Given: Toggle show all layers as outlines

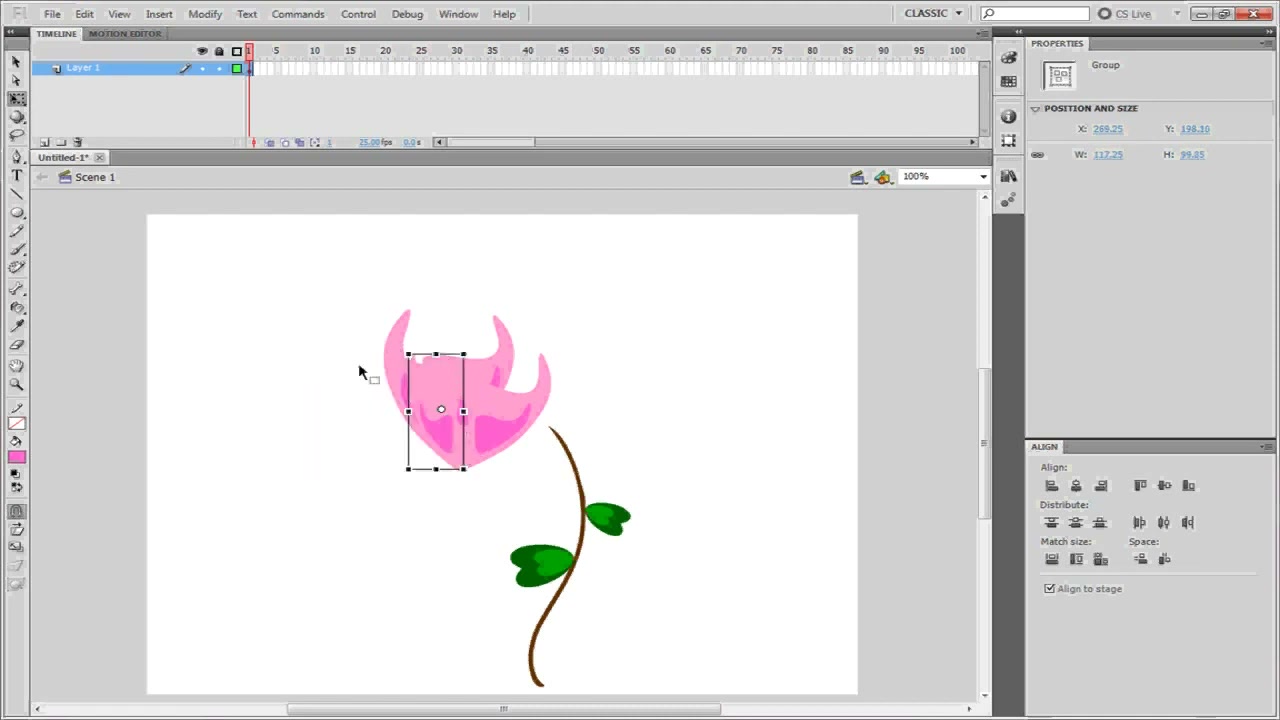Looking at the screenshot, I should click(x=236, y=51).
